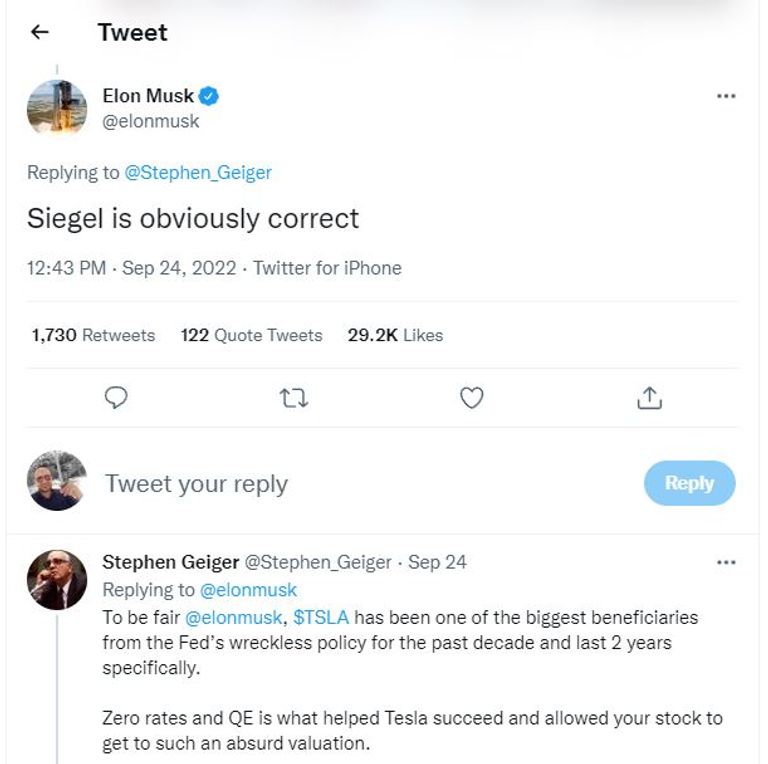This screenshot has width=768, height=764.
Task: Like the tweet with heart icon
Action: pos(471,398)
